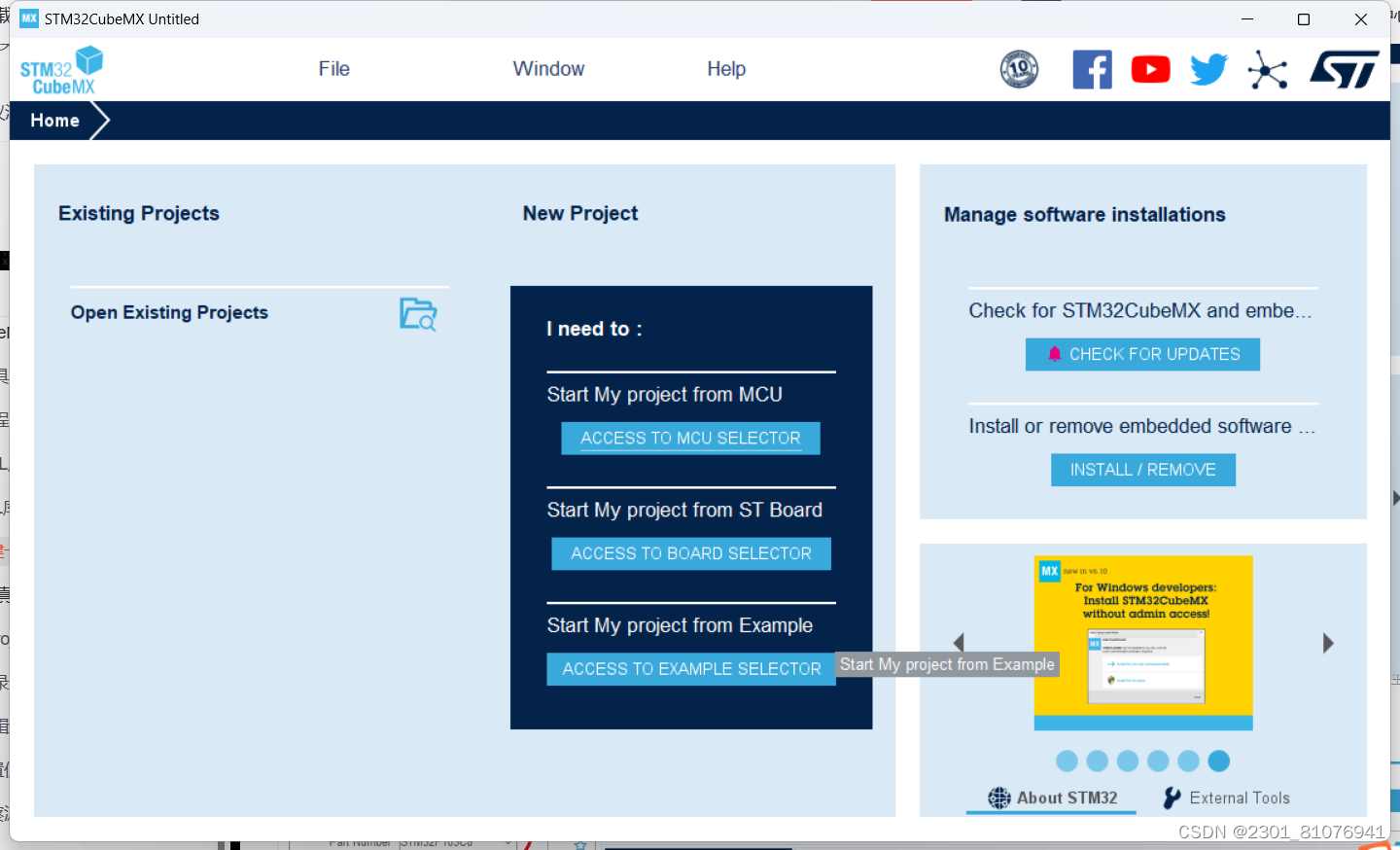Open the Help menu
The image size is (1400, 850).
coord(726,69)
